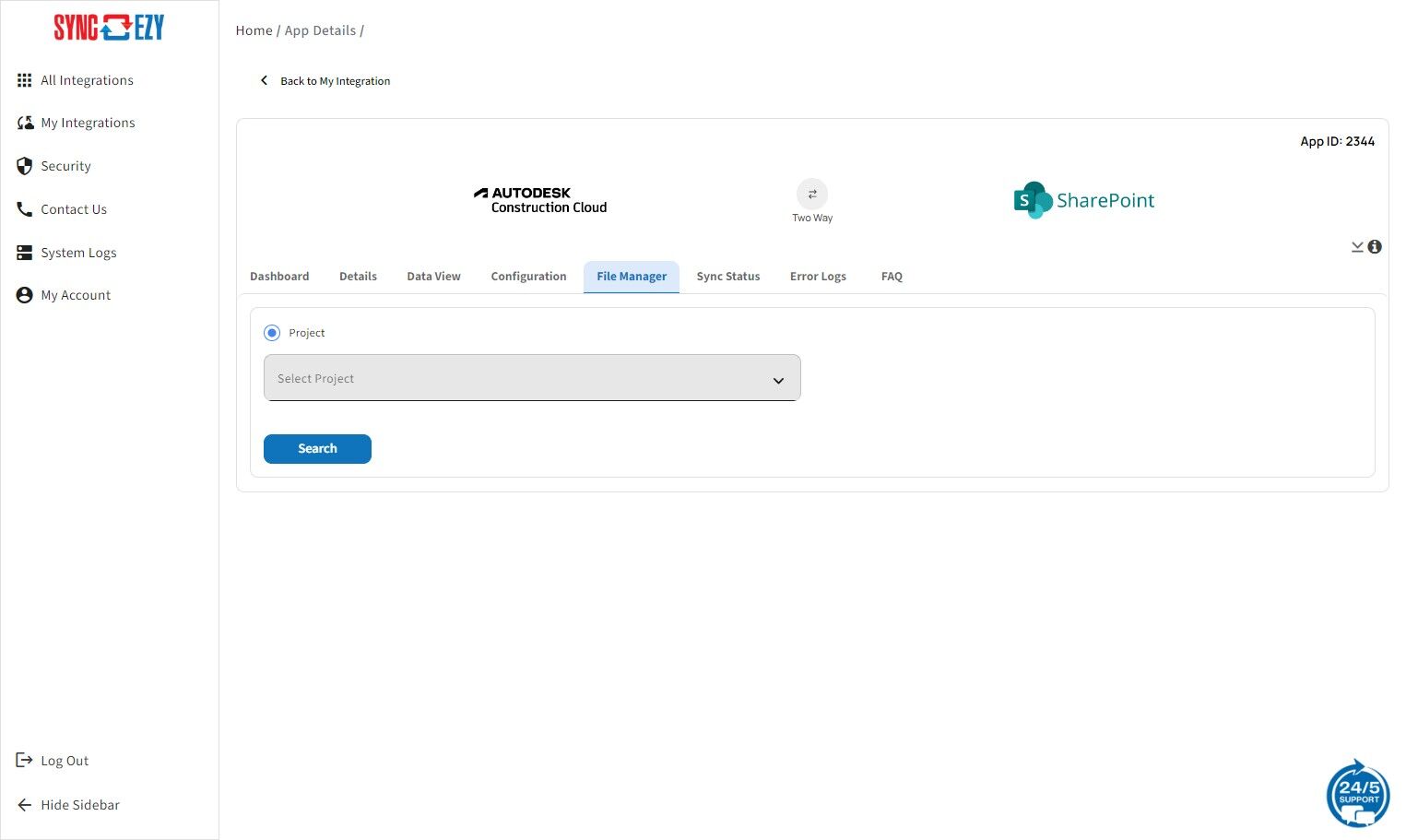Switch to the Dashboard tab
This screenshot has height=840, width=1406.
279,277
